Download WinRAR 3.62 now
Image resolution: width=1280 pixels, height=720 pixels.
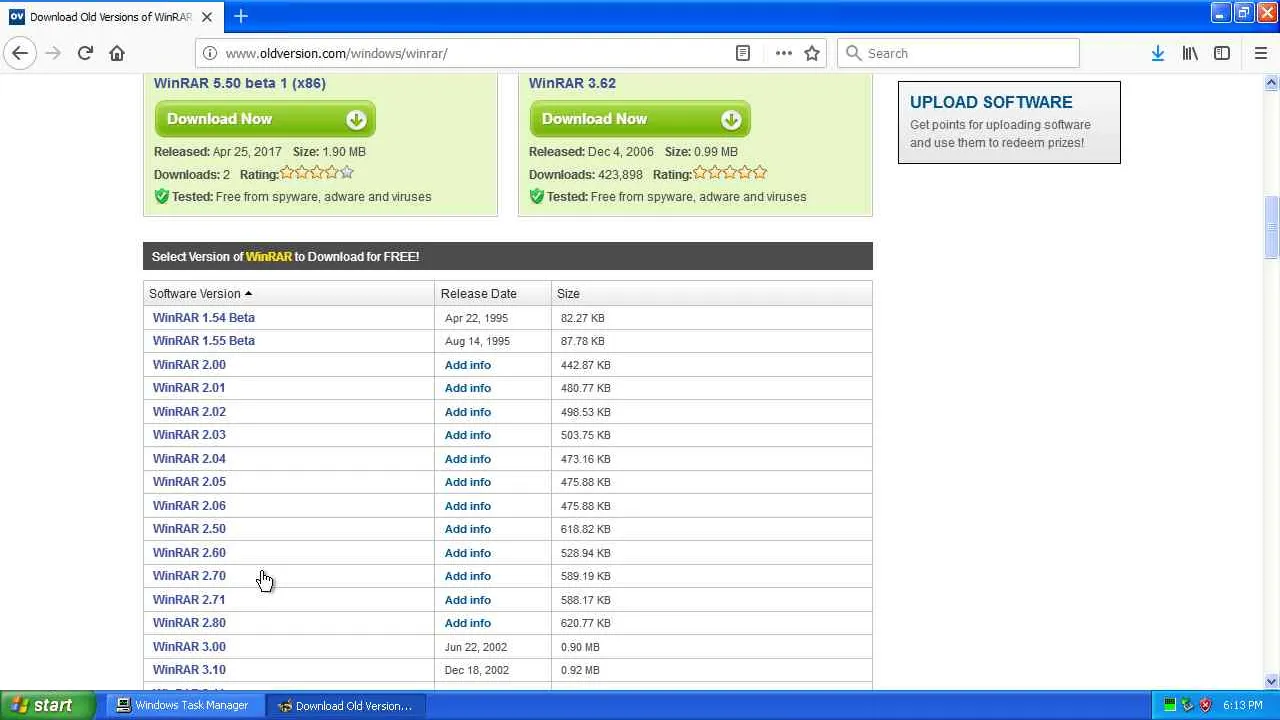[x=640, y=119]
